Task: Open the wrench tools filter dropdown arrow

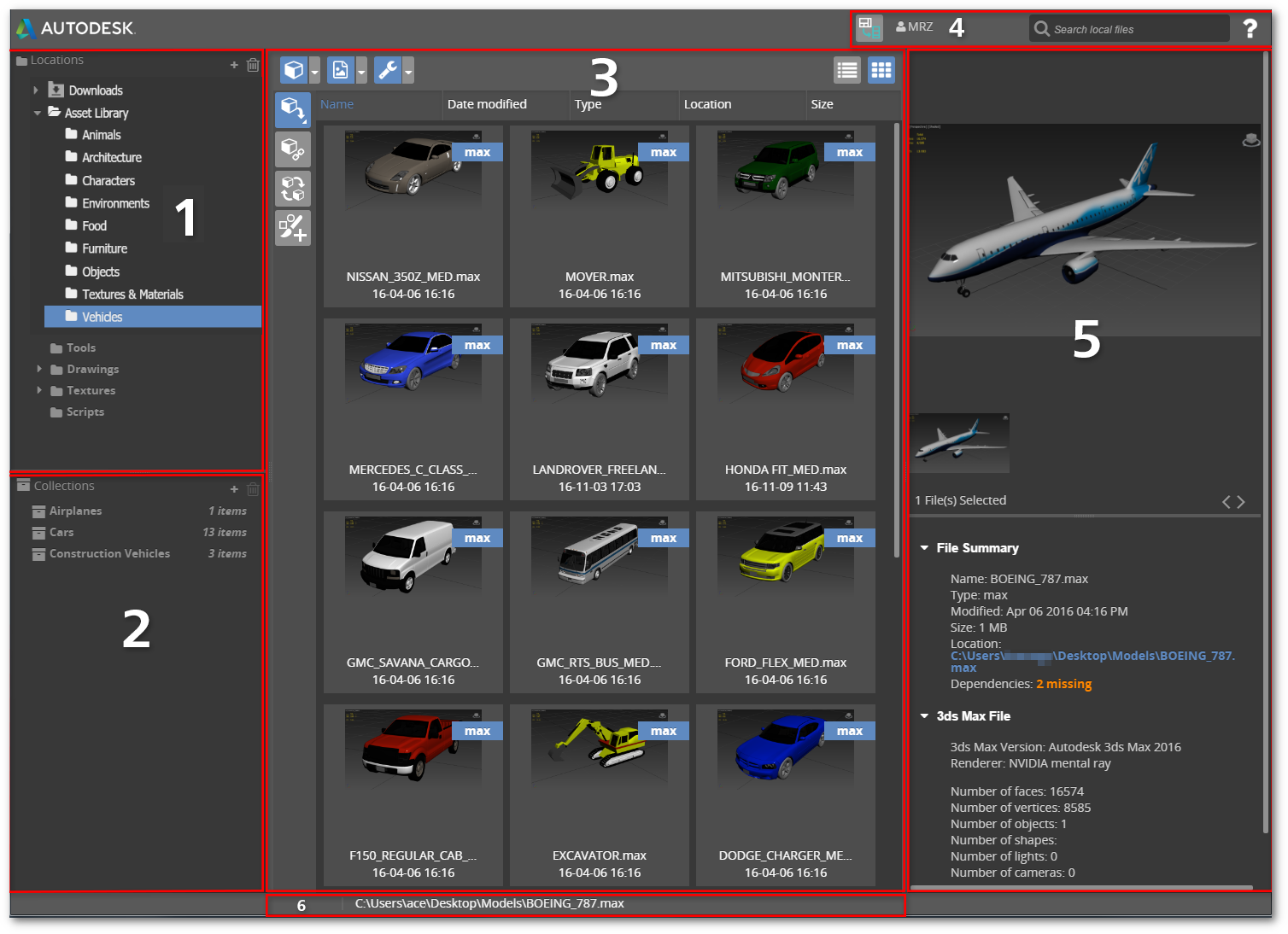Action: tap(408, 71)
